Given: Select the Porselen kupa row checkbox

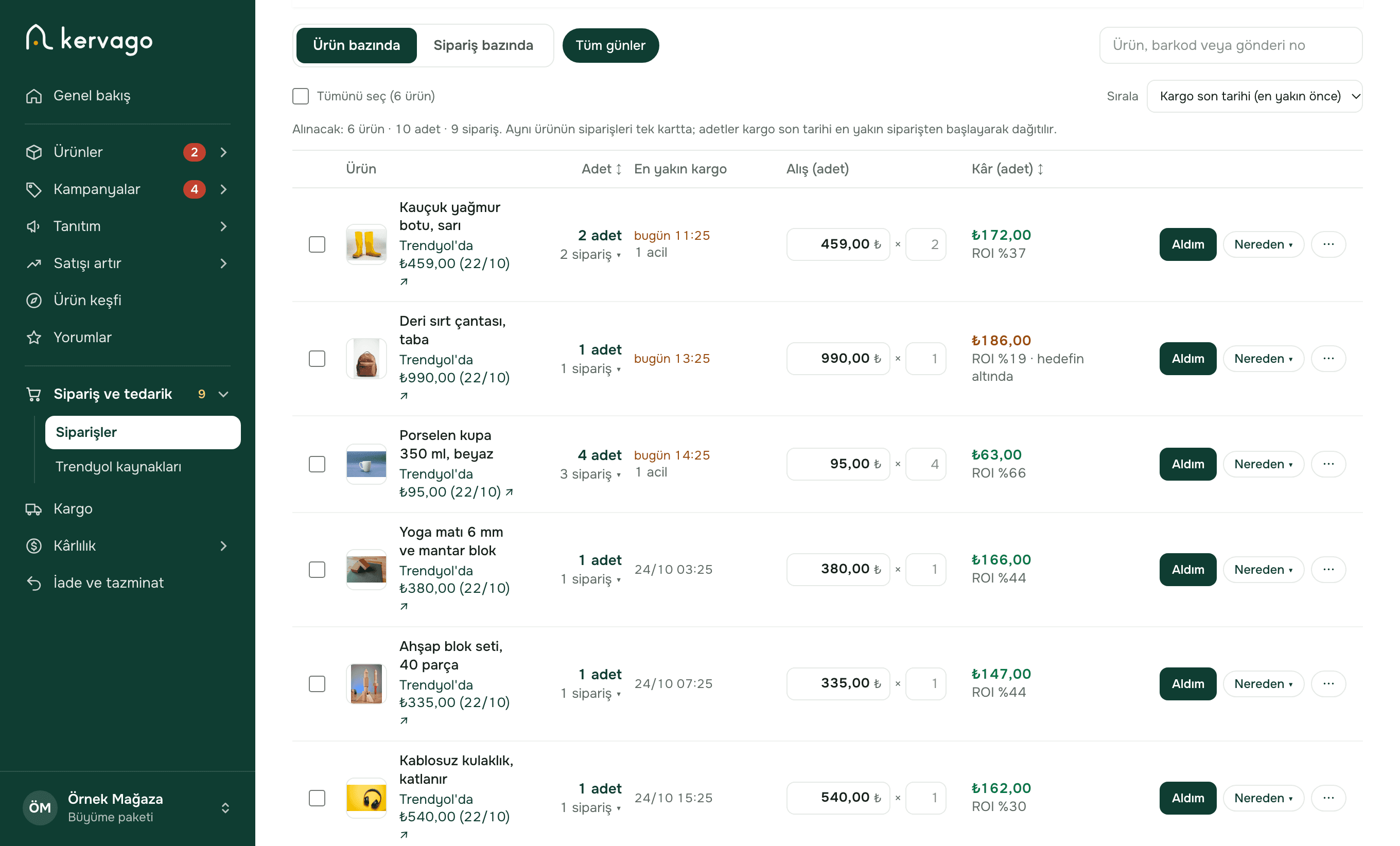Looking at the screenshot, I should click(x=317, y=464).
